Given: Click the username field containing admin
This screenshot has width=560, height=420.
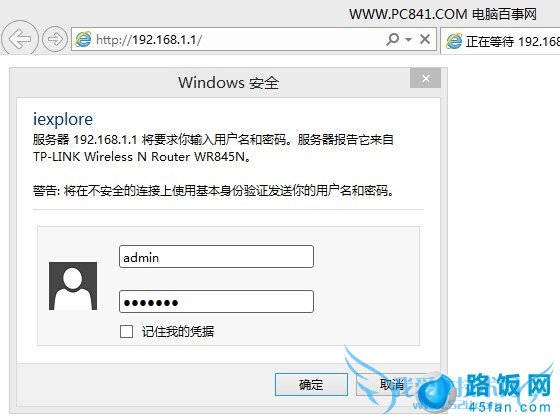Looking at the screenshot, I should 216,256.
